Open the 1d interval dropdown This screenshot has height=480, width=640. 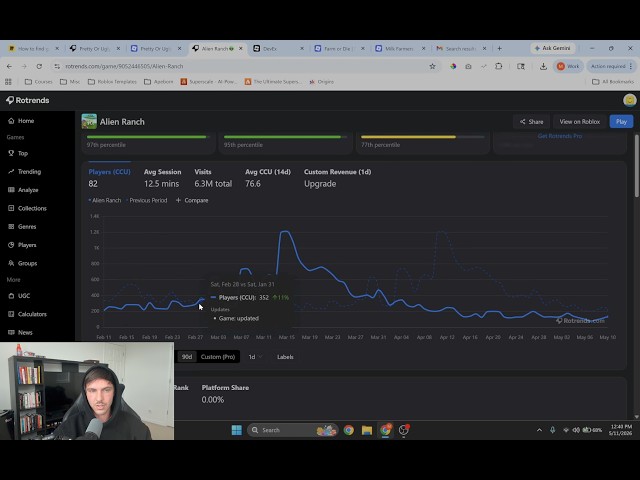(255, 357)
